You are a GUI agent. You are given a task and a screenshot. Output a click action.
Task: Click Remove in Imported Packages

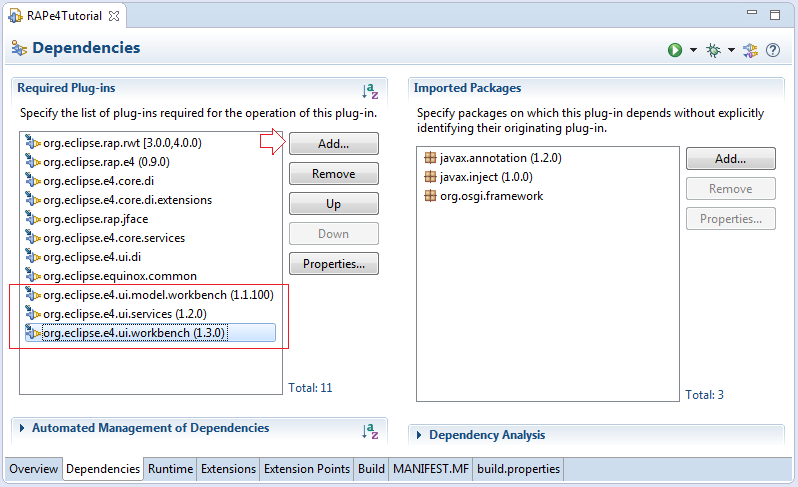click(x=731, y=189)
